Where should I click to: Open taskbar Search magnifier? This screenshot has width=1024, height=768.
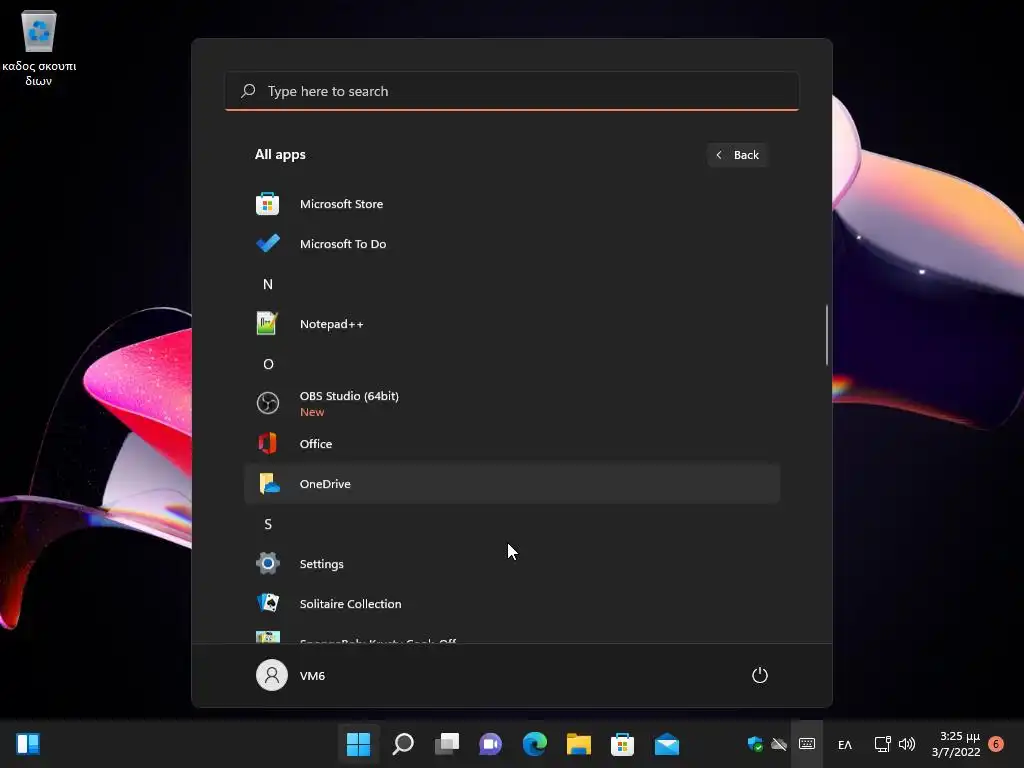point(403,744)
